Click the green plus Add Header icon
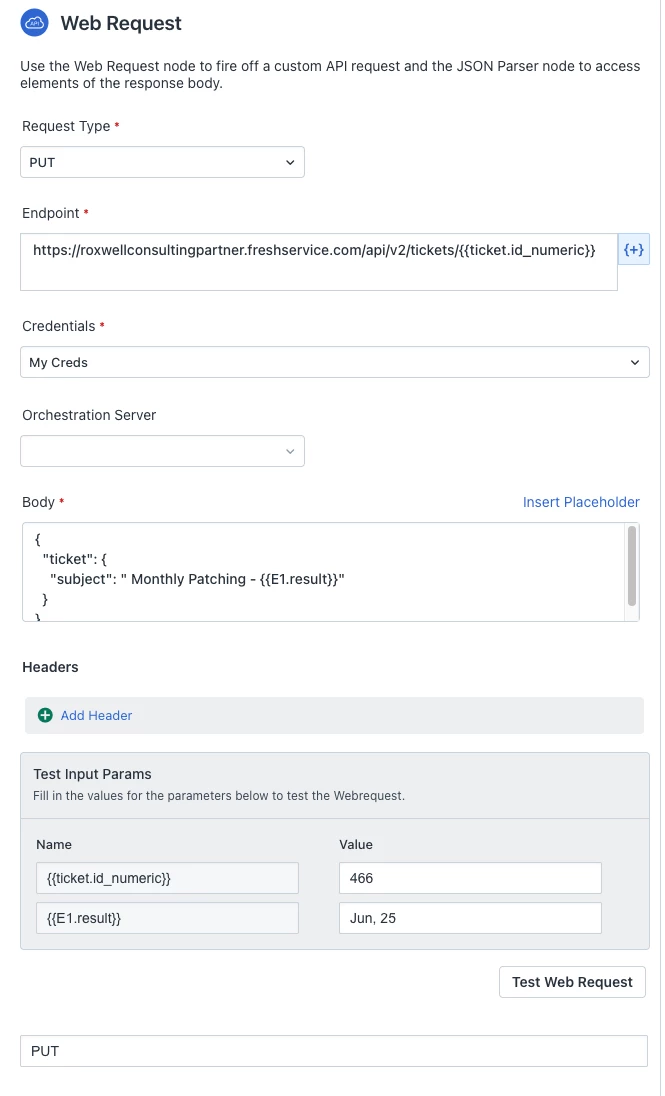The image size is (665, 1096). pos(45,715)
